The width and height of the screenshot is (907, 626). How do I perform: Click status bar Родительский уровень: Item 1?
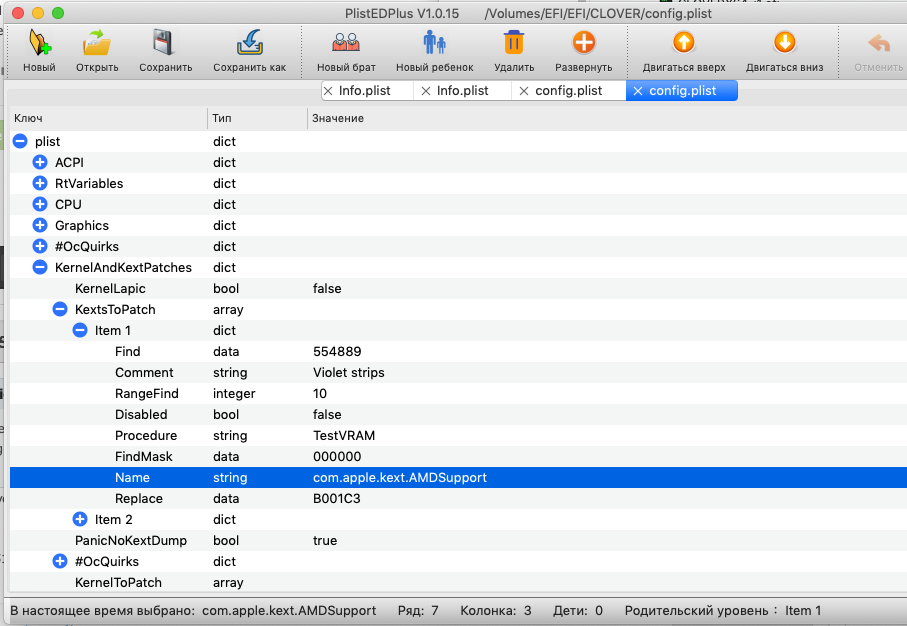pos(723,611)
